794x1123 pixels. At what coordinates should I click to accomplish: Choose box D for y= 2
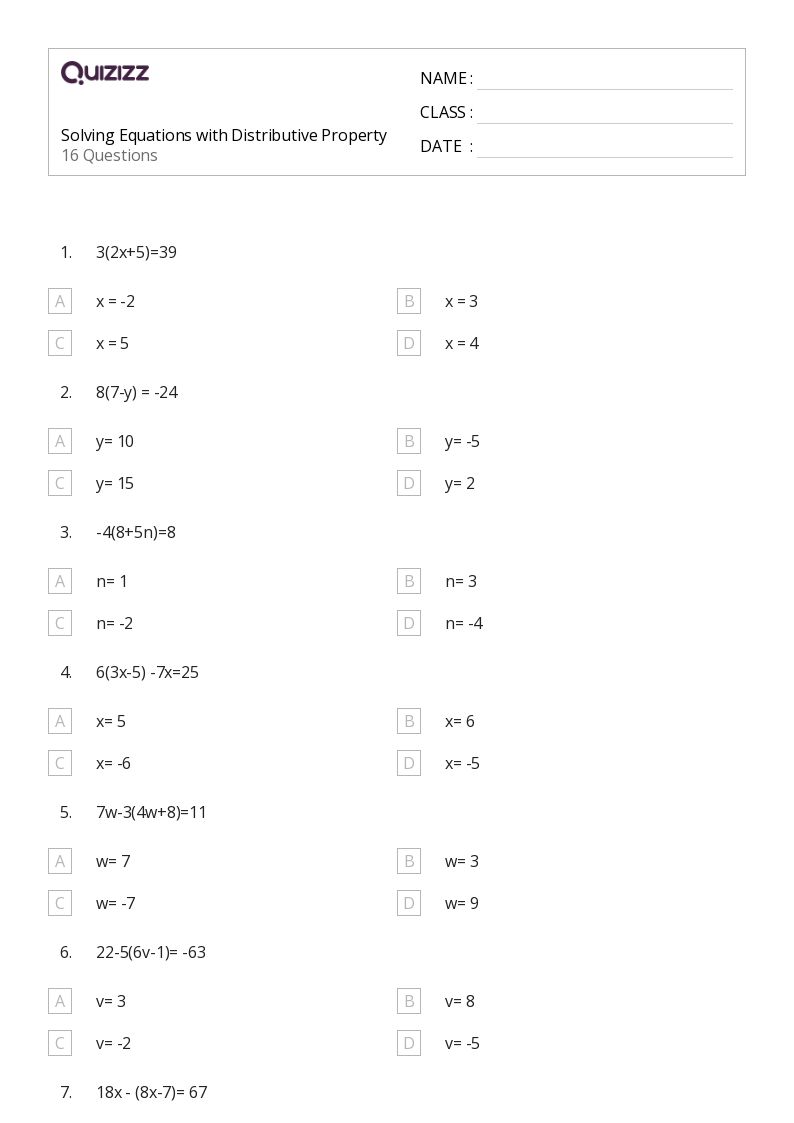[409, 483]
